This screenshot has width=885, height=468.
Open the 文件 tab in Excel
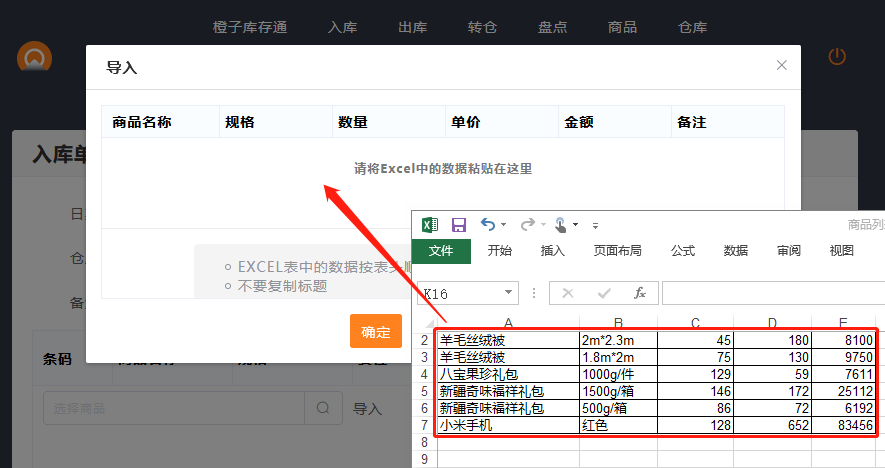(441, 251)
